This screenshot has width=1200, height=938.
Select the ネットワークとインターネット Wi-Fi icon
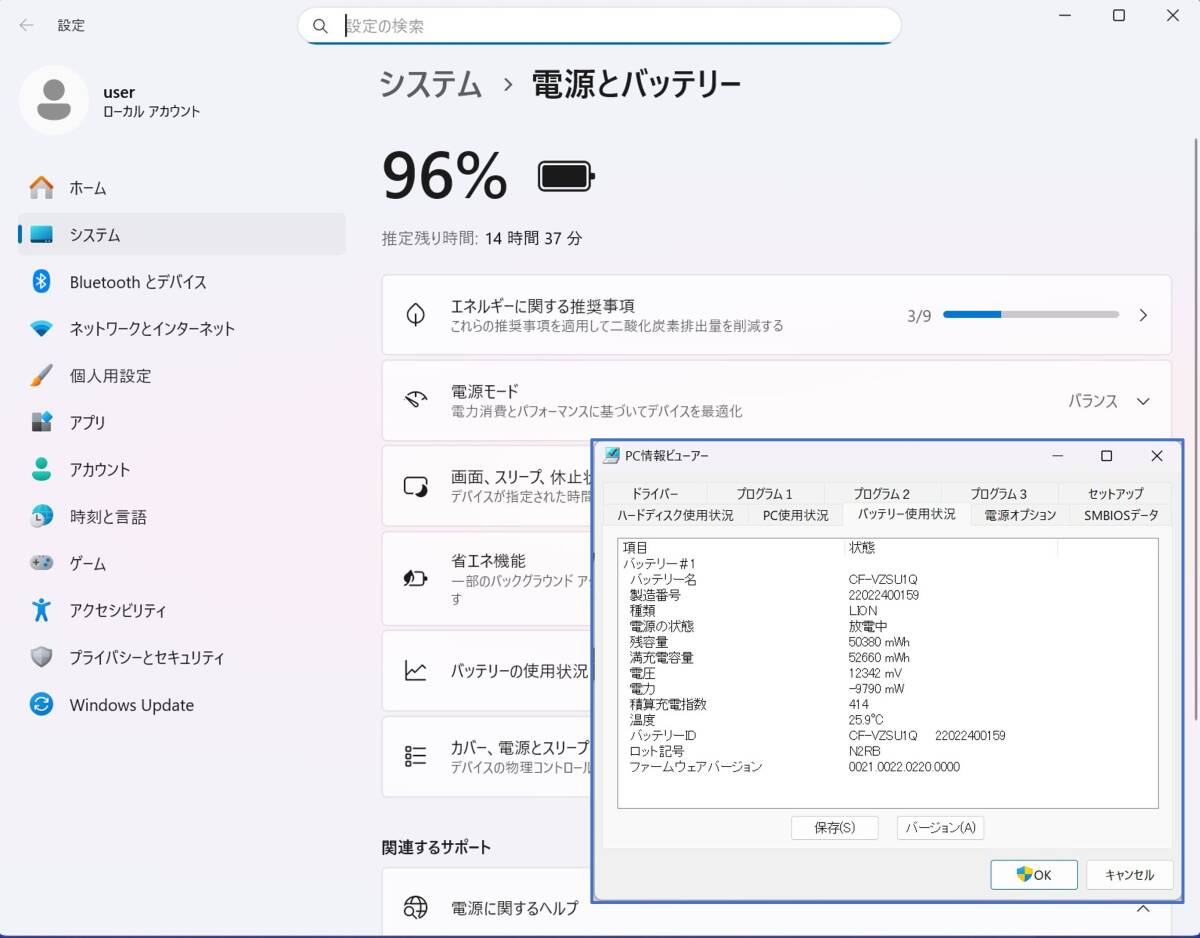(x=41, y=329)
